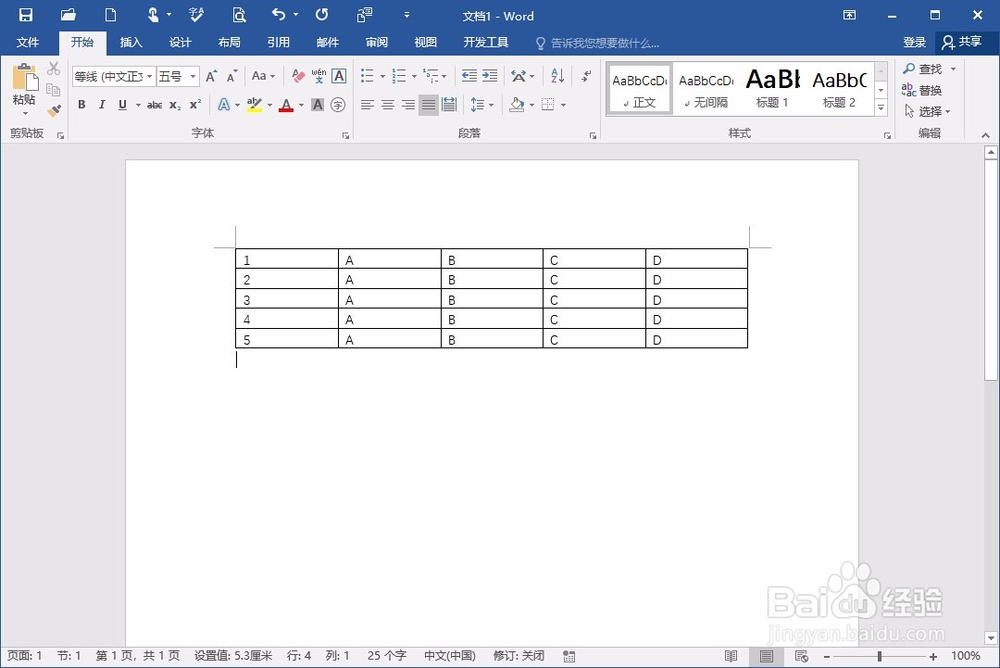The image size is (1000, 668).
Task: Apply yellow text highlight color
Action: 254,105
